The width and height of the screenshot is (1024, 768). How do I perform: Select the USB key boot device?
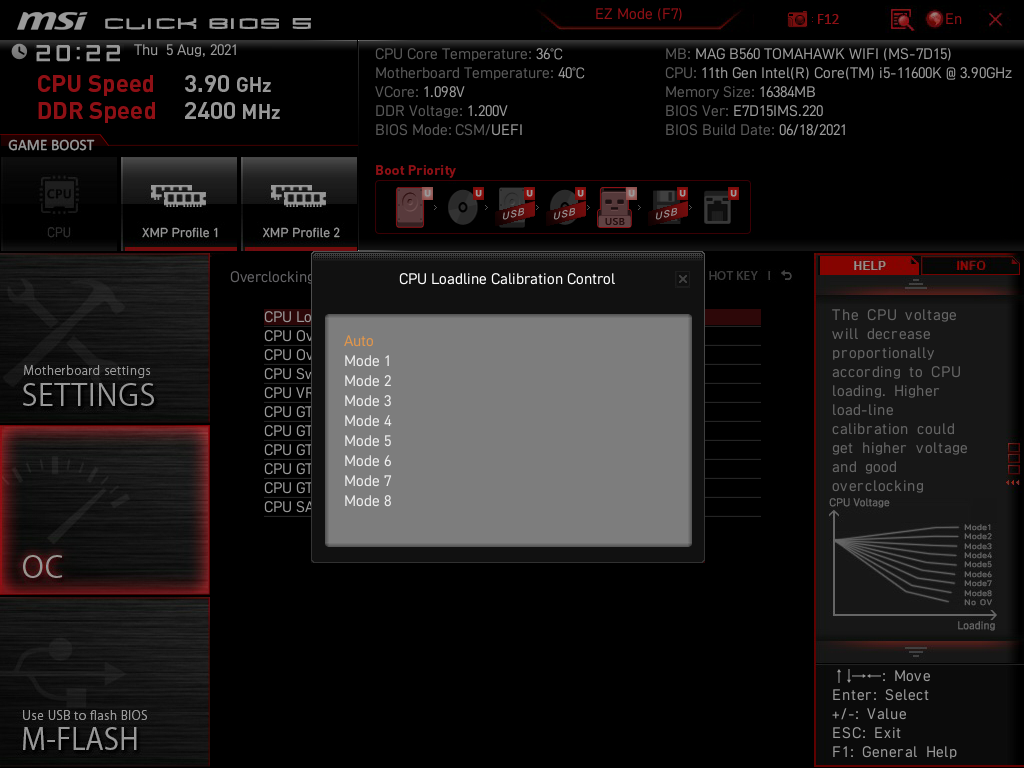pos(616,207)
